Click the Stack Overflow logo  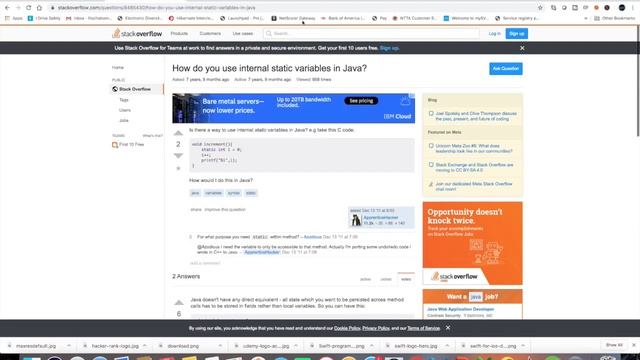tap(137, 33)
